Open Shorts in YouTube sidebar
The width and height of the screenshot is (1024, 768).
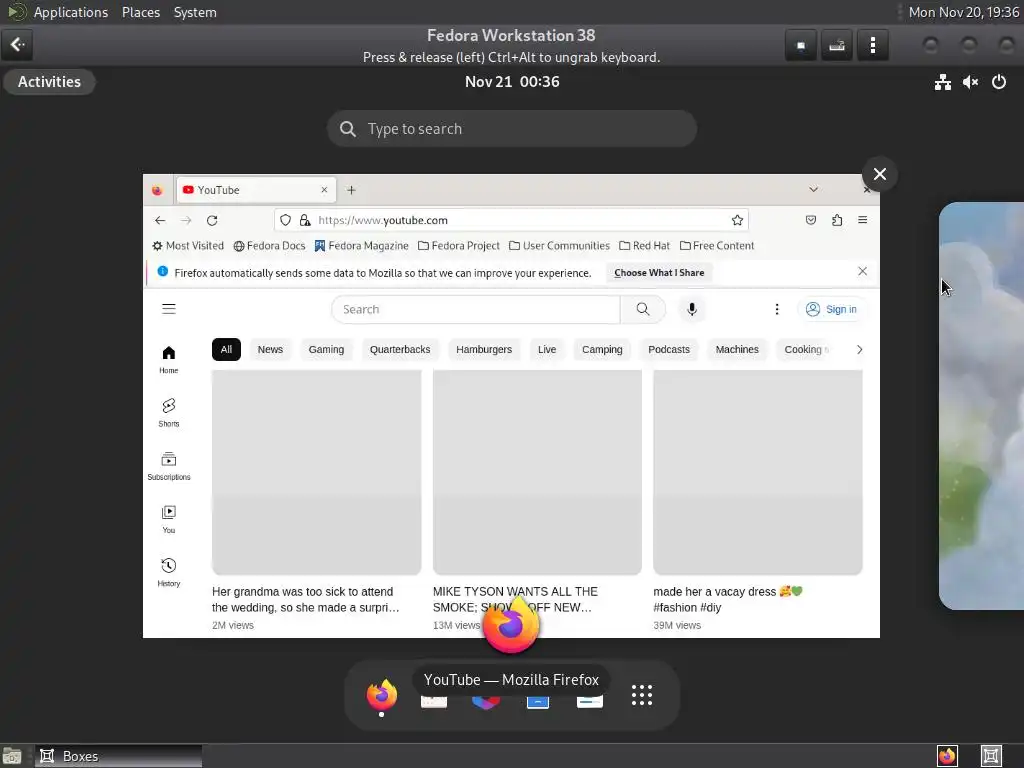click(168, 413)
